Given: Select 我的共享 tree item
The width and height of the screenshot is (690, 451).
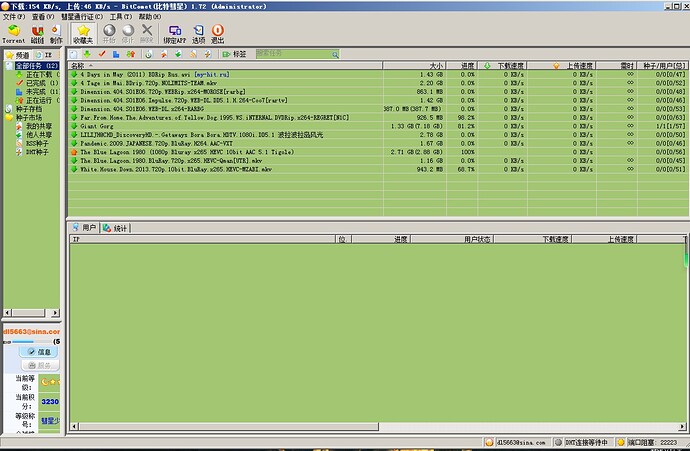Looking at the screenshot, I should (39, 126).
